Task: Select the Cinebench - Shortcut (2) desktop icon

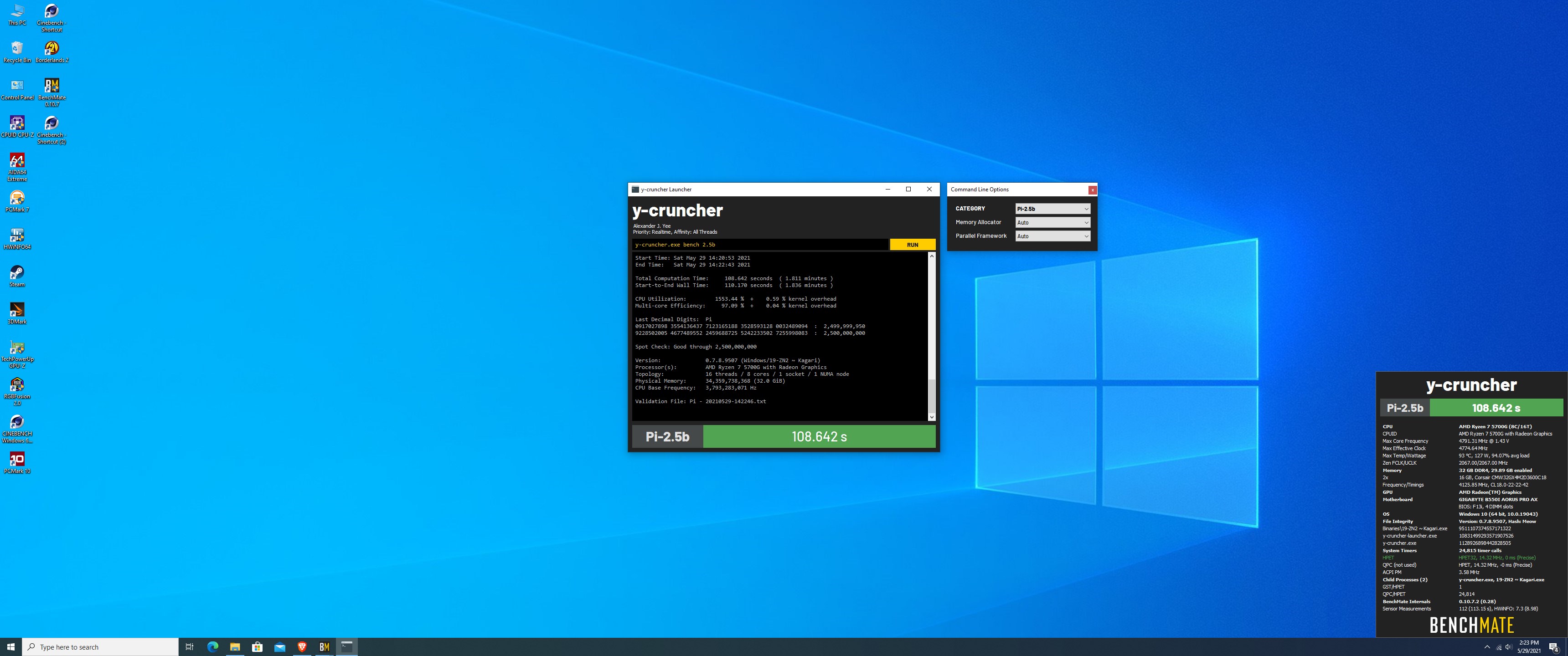Action: point(52,130)
